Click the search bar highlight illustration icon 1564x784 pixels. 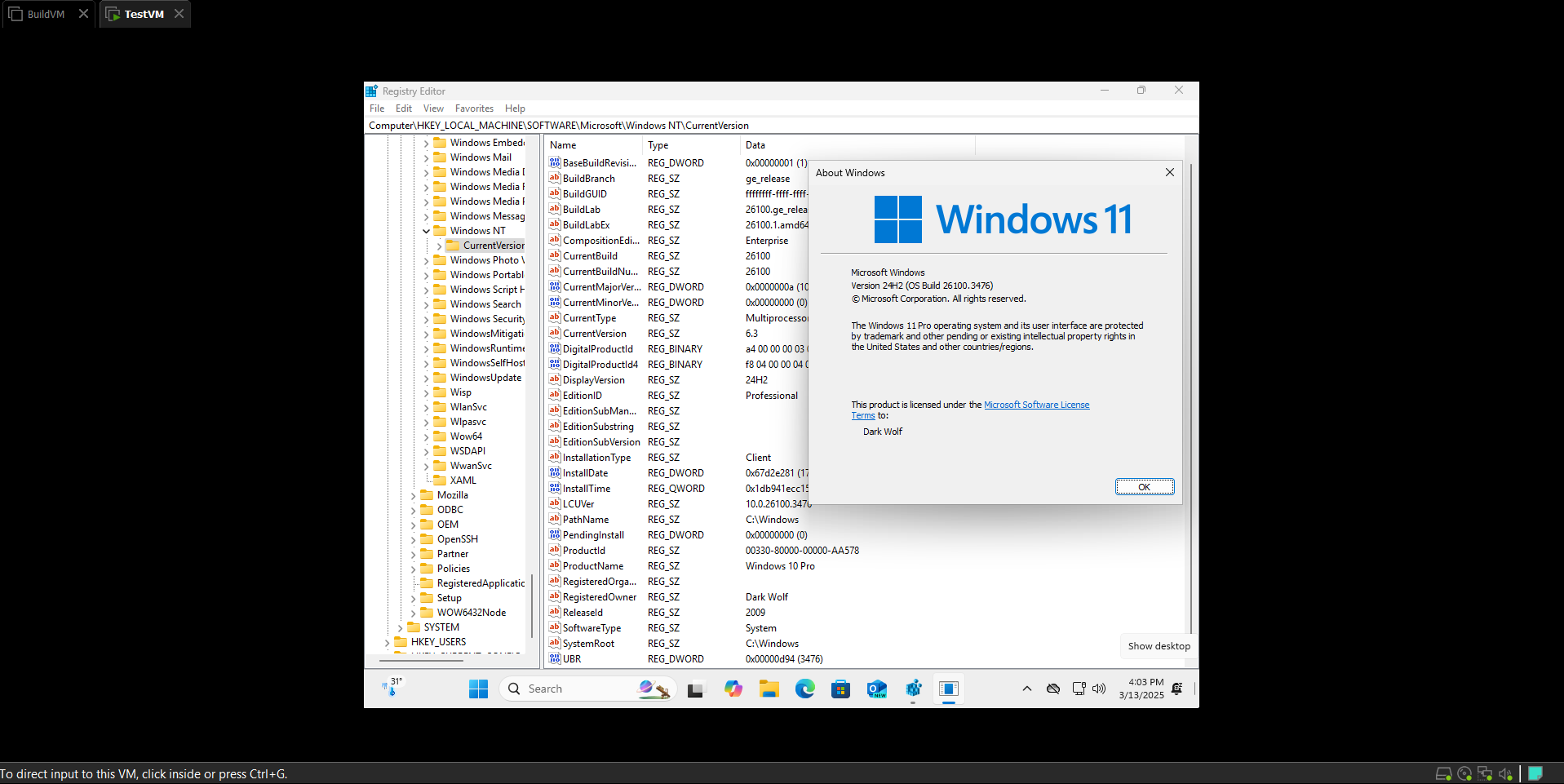point(654,689)
